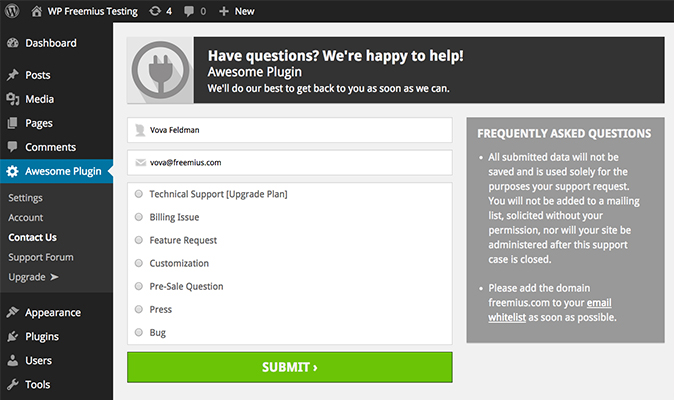This screenshot has width=674, height=400.
Task: Click the Posts pin icon
Action: (12, 75)
